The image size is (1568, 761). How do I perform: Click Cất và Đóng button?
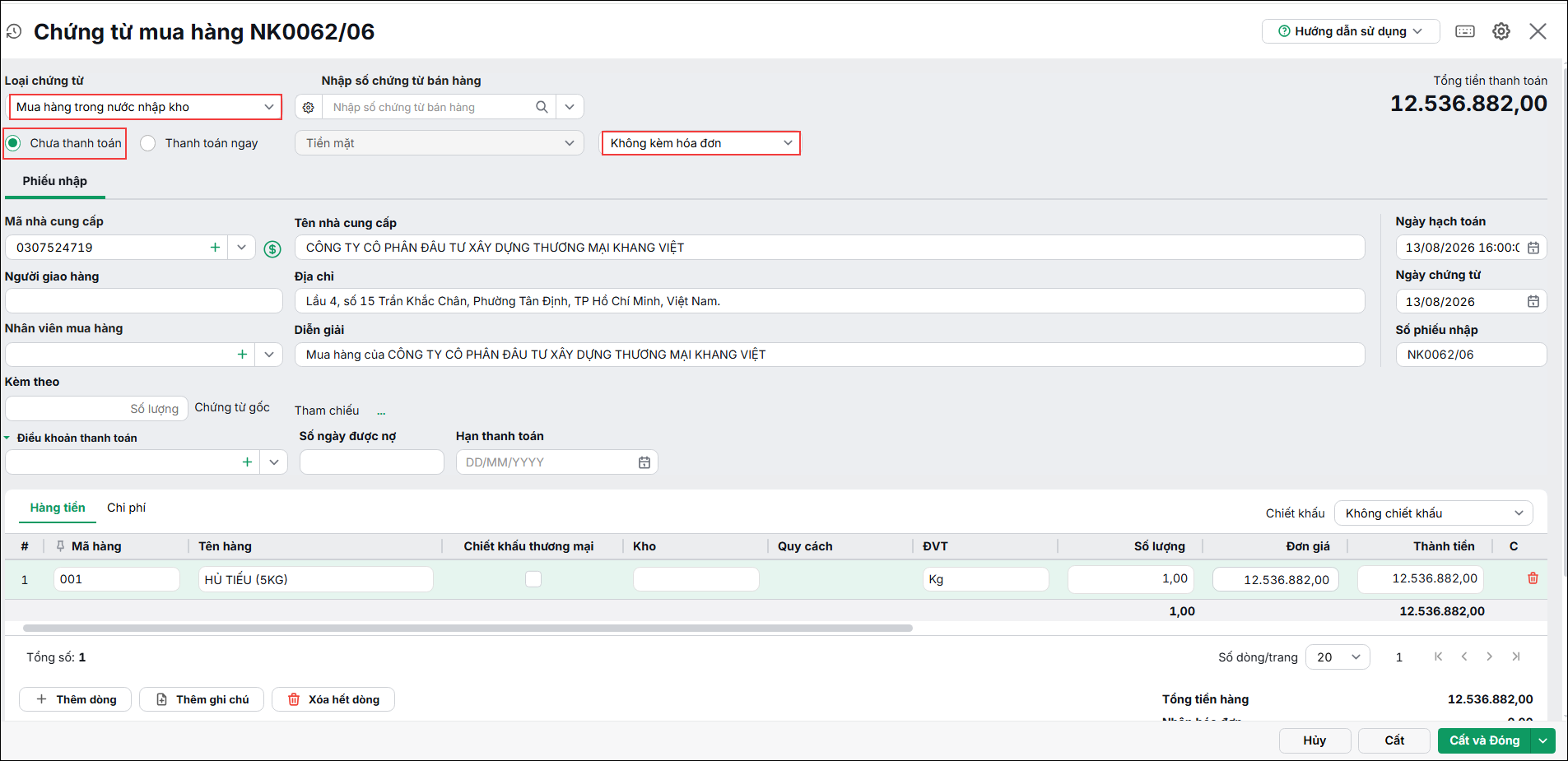coord(1484,740)
